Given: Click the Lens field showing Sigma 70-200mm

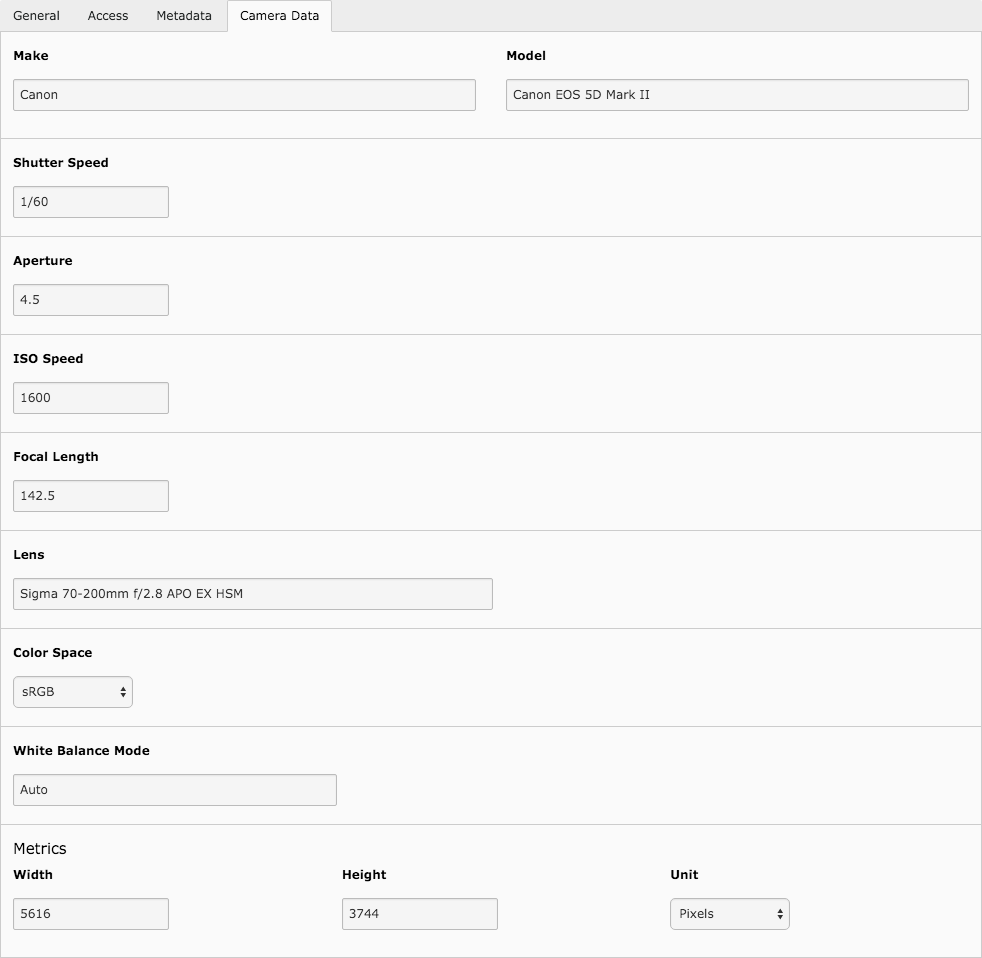Looking at the screenshot, I should pyautogui.click(x=252, y=593).
